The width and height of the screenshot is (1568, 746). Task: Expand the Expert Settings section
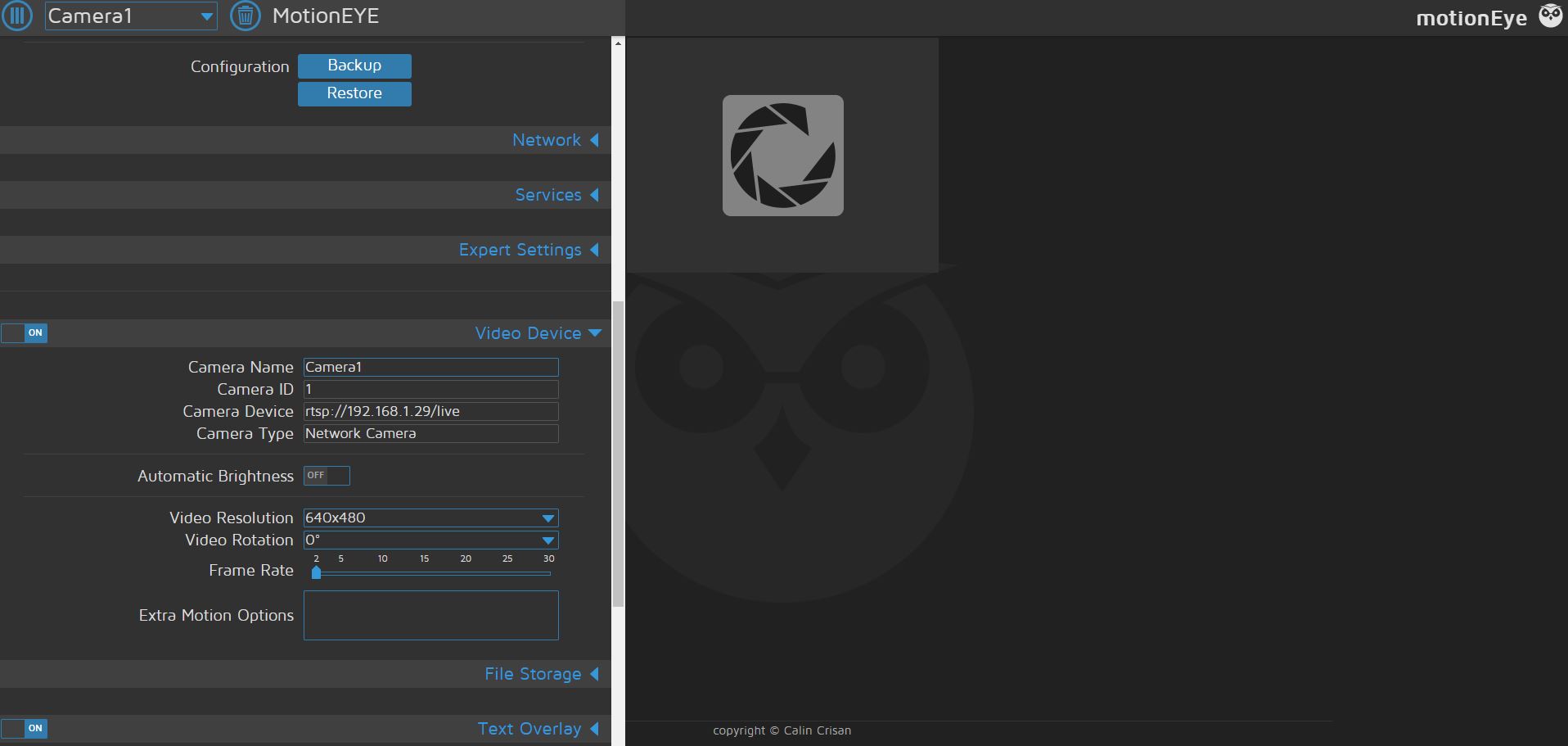pos(528,250)
